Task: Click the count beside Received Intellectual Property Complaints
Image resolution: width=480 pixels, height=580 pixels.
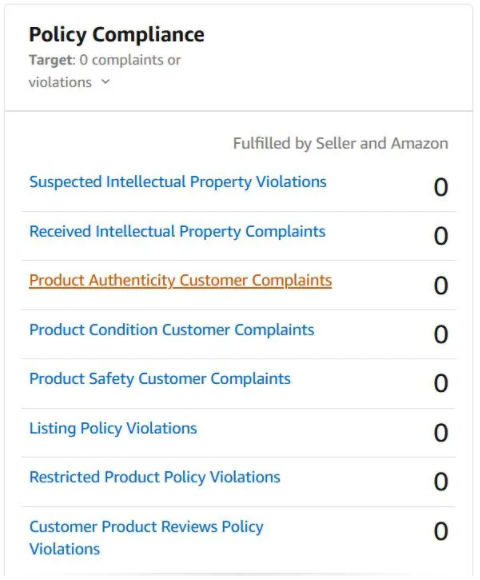Action: click(441, 236)
